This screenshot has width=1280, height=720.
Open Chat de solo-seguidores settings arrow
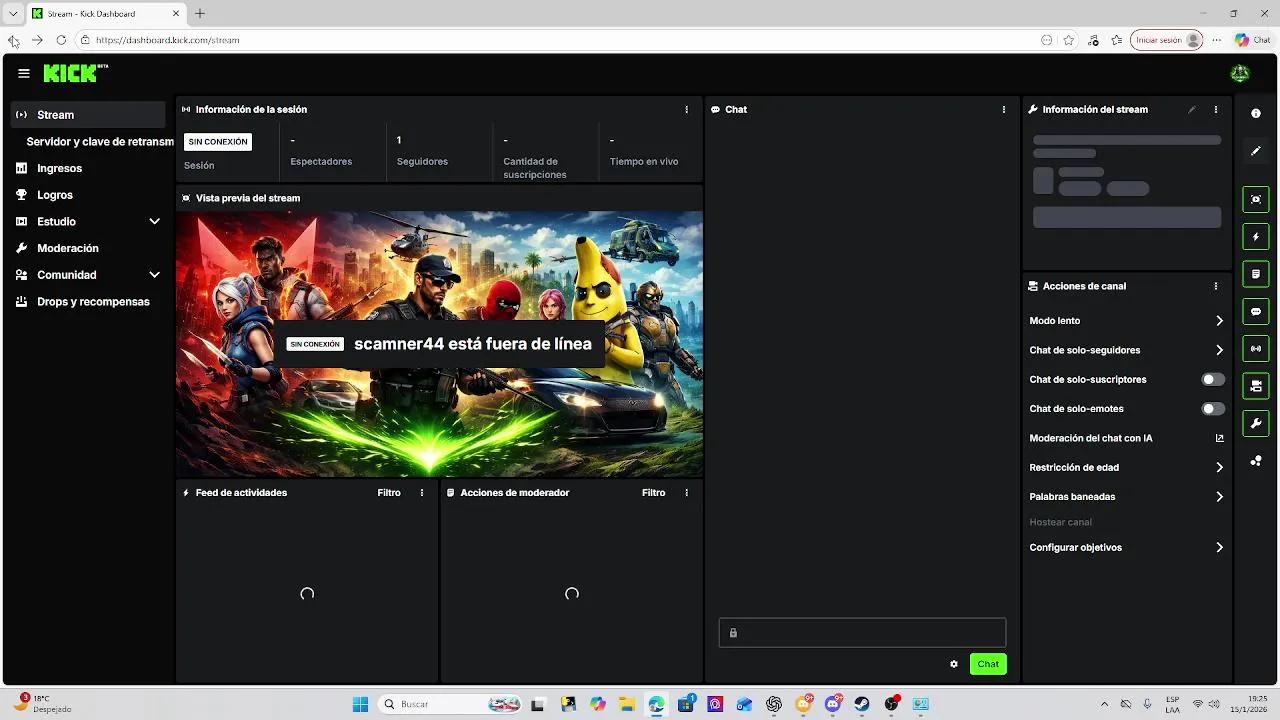click(x=1219, y=350)
